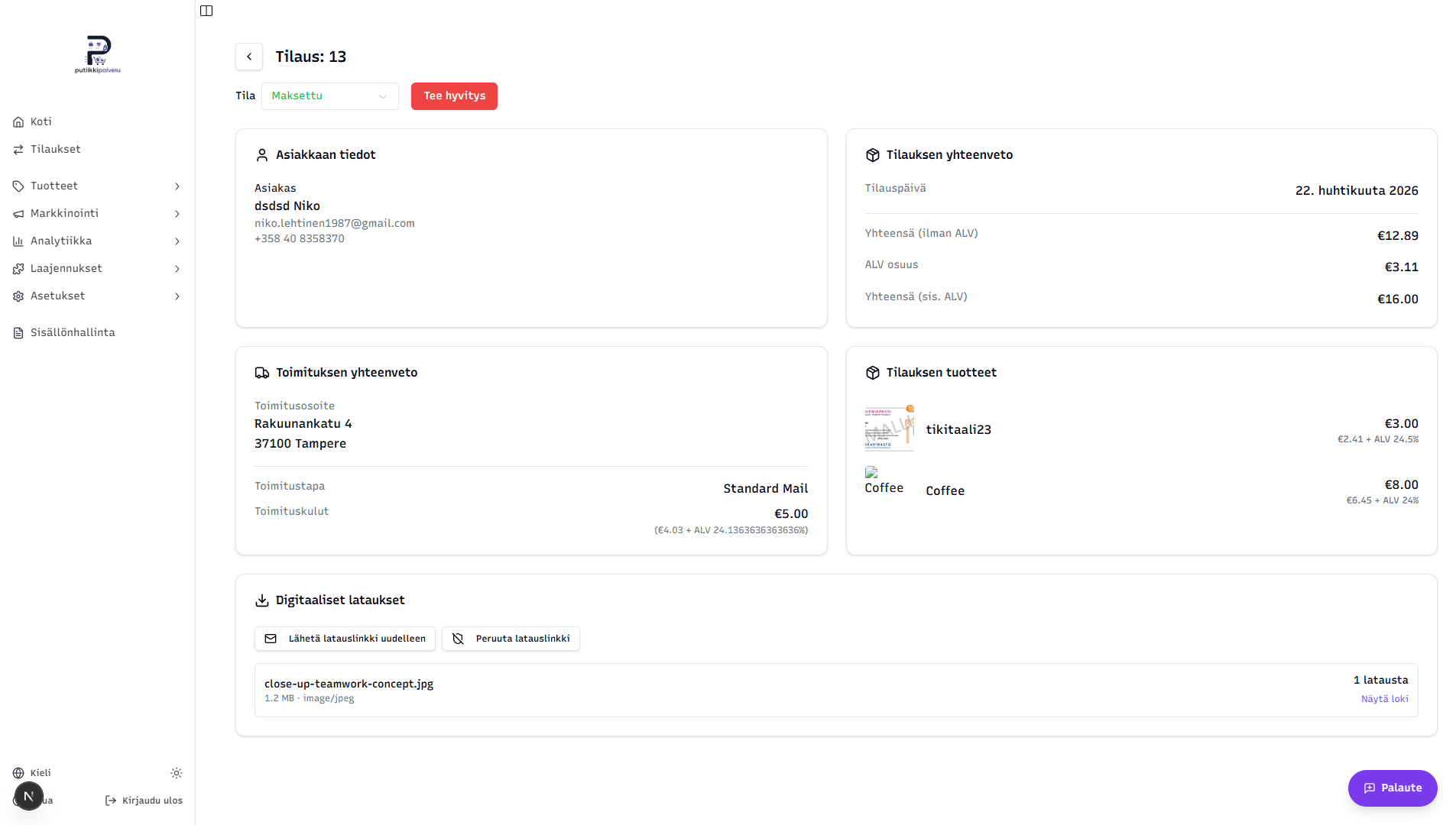This screenshot has height=825, width=1456.
Task: Click the shipping cost €5.00
Action: tap(791, 513)
